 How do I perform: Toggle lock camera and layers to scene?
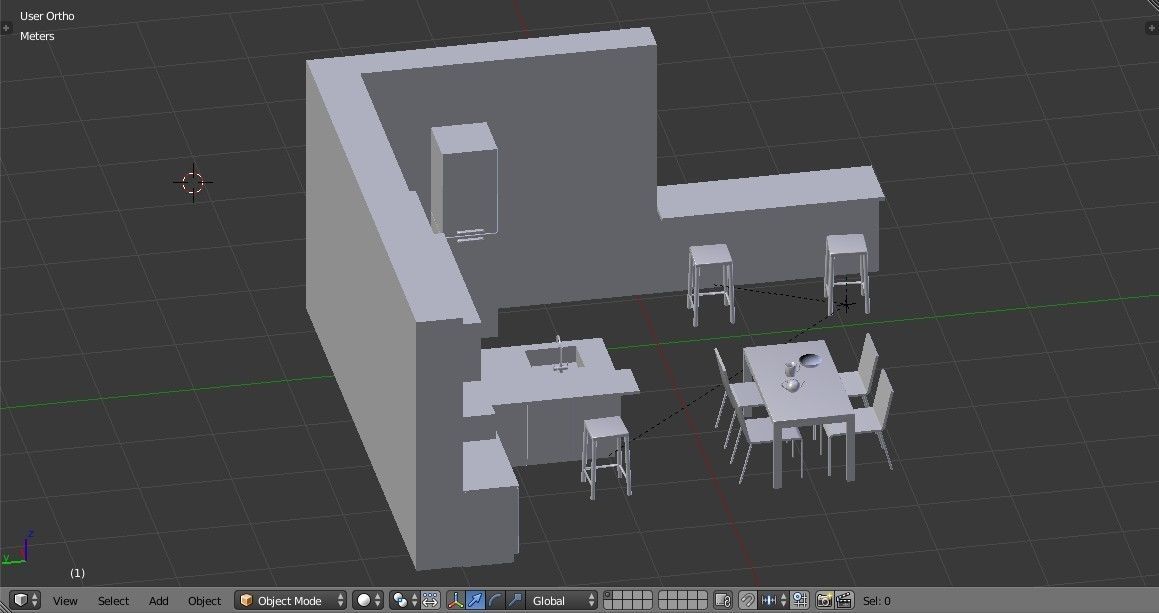(x=723, y=600)
